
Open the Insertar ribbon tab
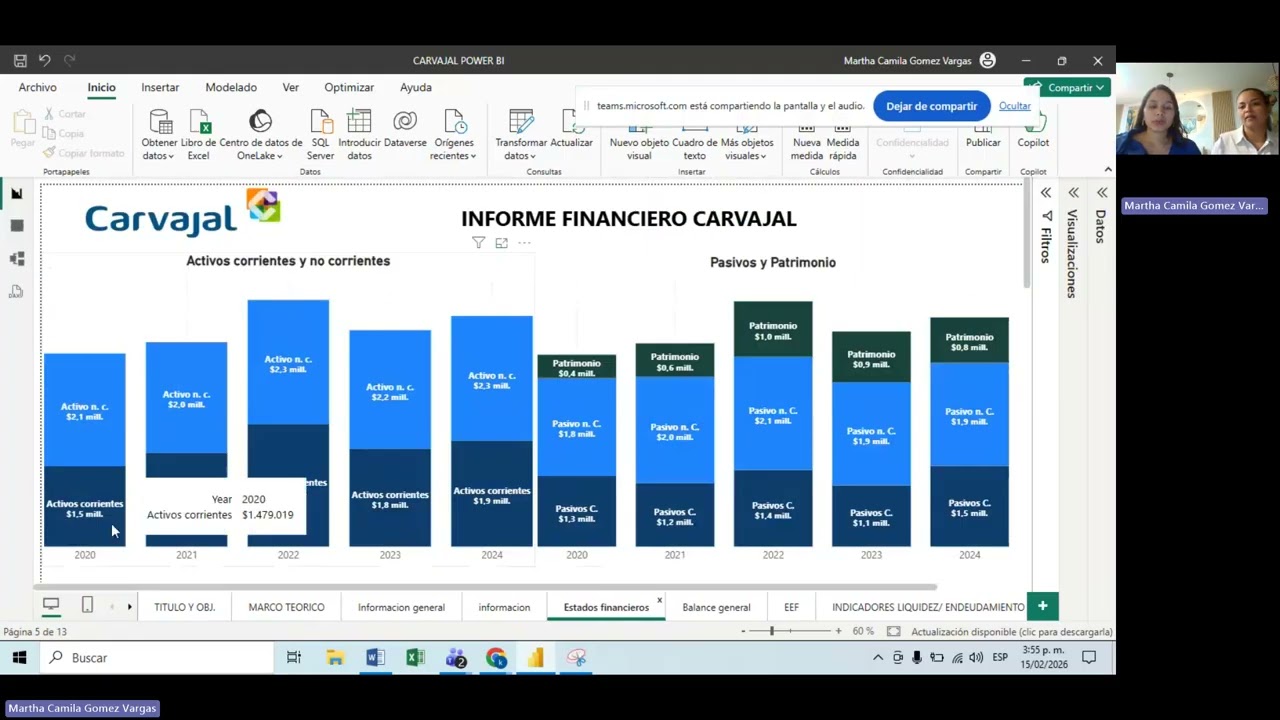pos(160,88)
